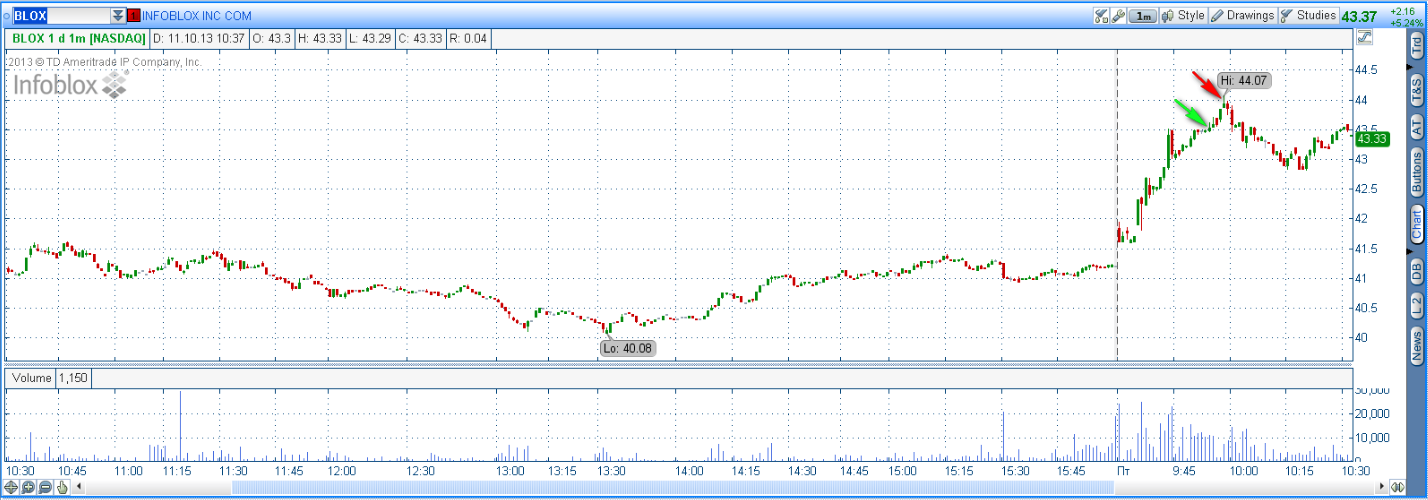
Task: Click the 1,150 volume value
Action: click(x=73, y=379)
